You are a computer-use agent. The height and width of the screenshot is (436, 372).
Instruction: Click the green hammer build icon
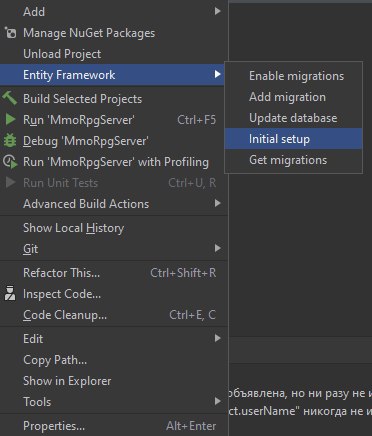coord(10,98)
